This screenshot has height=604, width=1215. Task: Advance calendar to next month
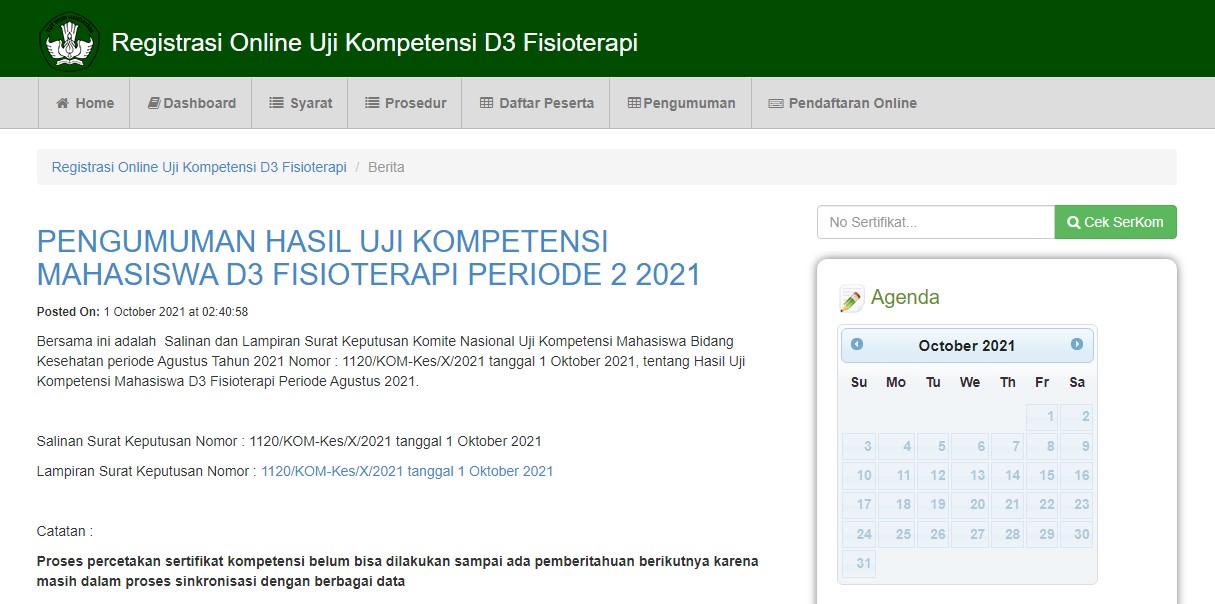tap(1077, 344)
